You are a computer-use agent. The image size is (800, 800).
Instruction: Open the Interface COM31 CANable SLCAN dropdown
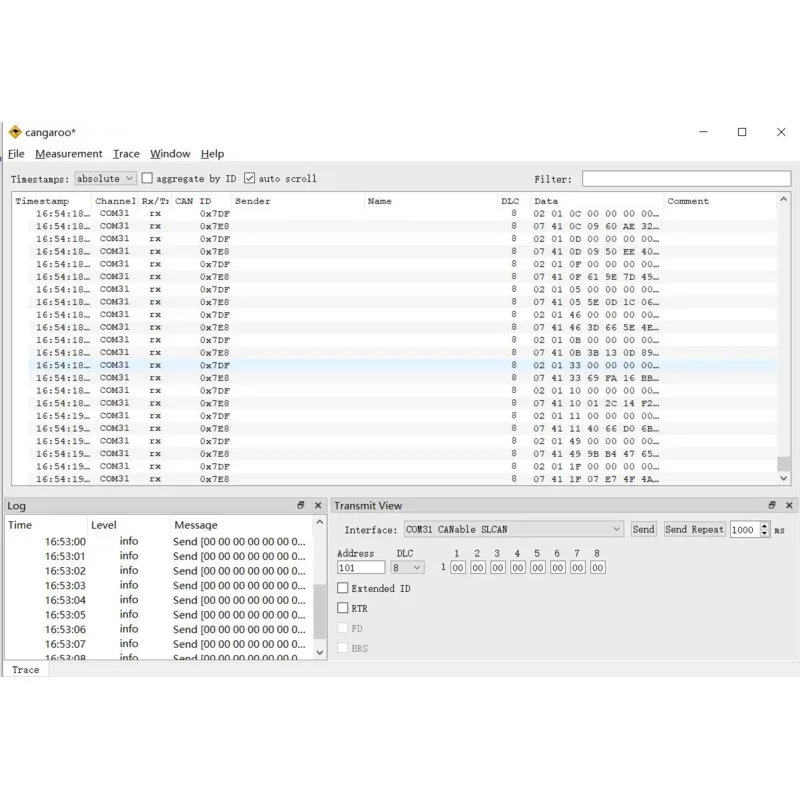click(514, 529)
